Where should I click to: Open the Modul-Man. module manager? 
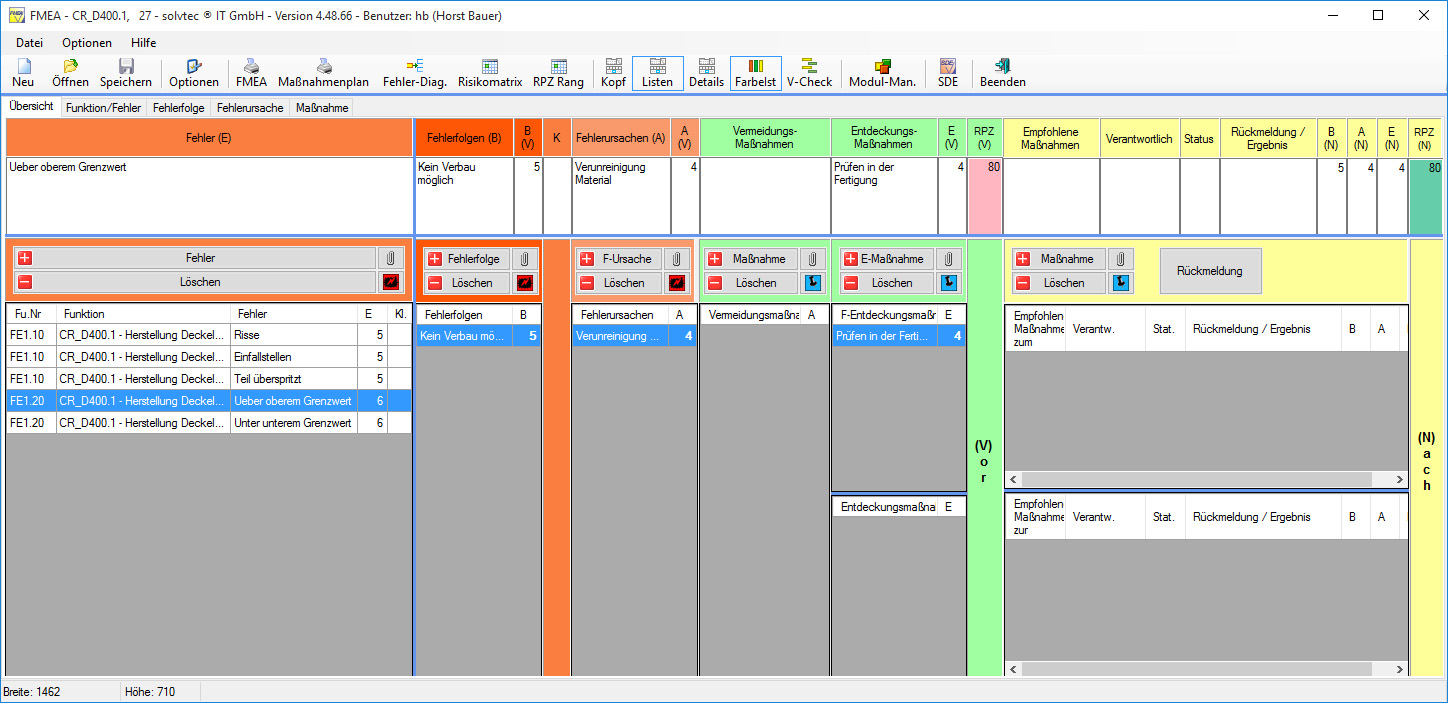pyautogui.click(x=881, y=73)
